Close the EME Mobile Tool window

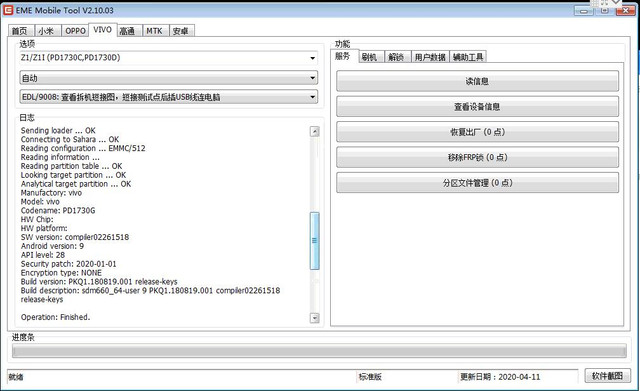pos(625,11)
